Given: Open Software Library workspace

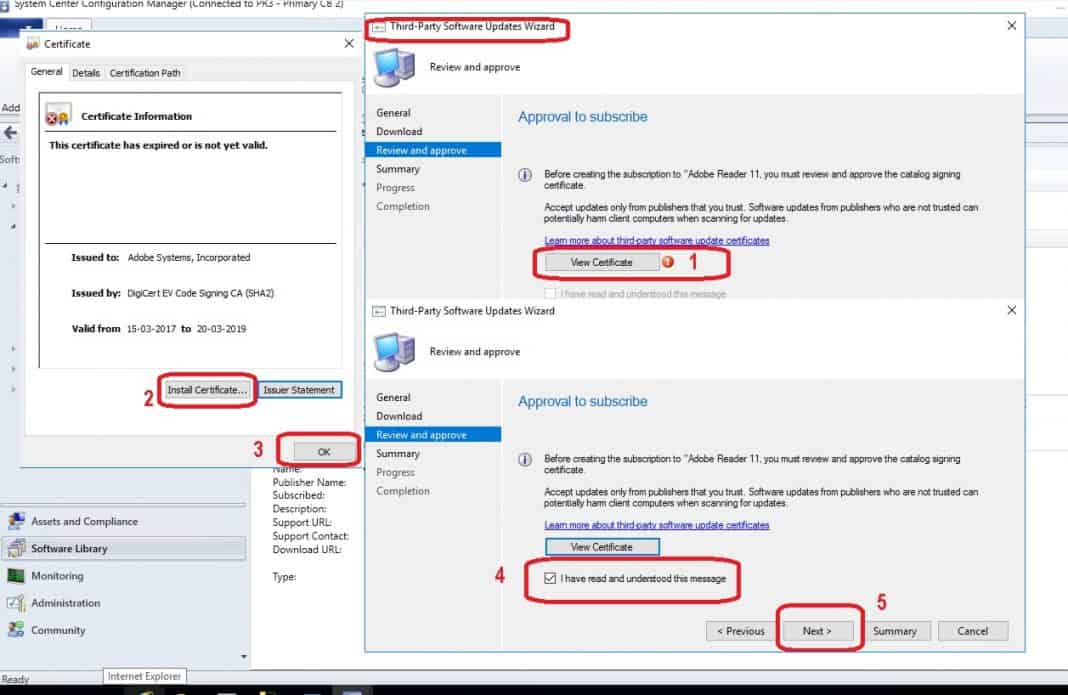Looking at the screenshot, I should 124,549.
